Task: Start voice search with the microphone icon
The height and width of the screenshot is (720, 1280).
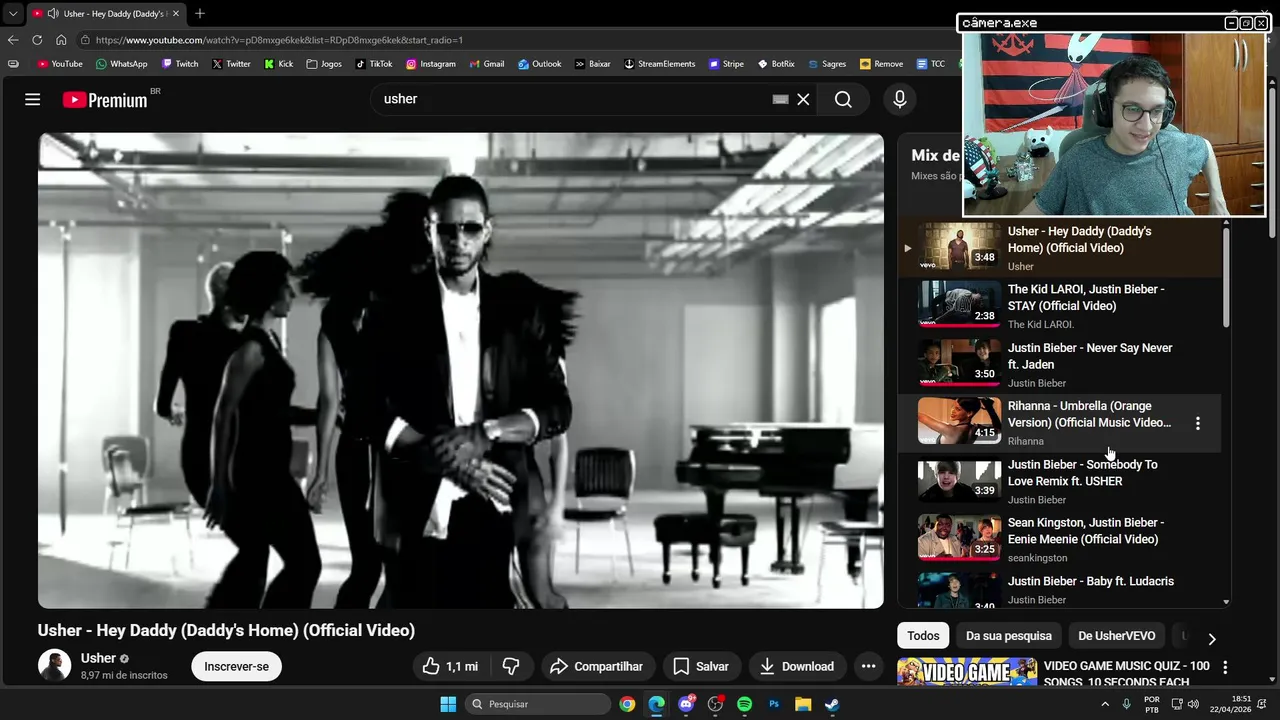Action: click(899, 99)
